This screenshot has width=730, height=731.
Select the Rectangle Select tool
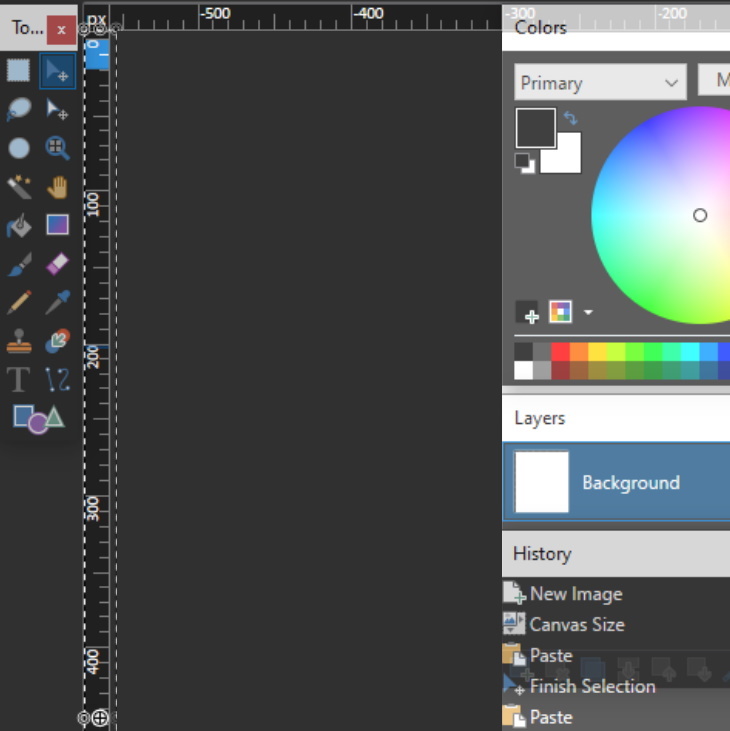coord(19,71)
